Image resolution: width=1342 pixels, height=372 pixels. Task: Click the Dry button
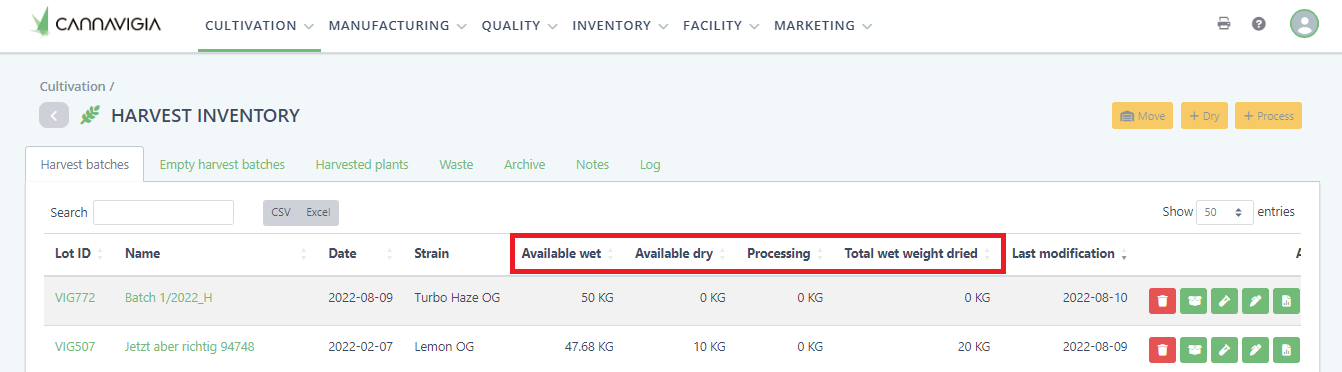coord(1205,116)
